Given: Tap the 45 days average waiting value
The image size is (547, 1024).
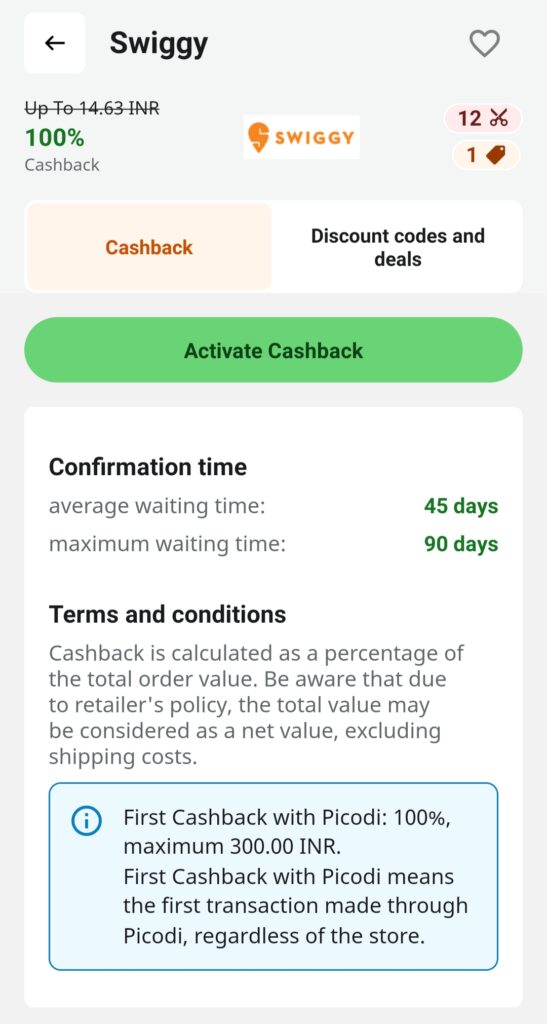Looking at the screenshot, I should (461, 506).
